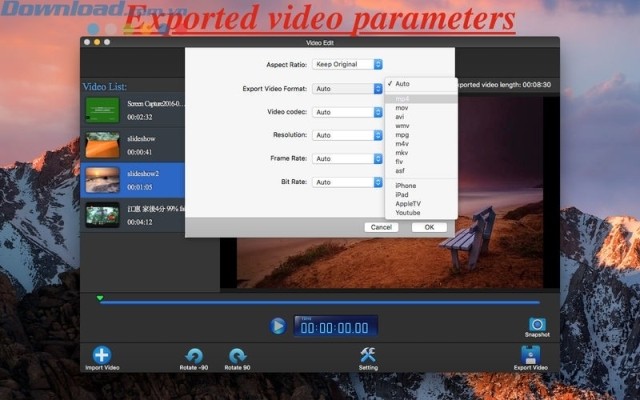
Task: Rotate video by 90 degrees
Action: pos(237,356)
